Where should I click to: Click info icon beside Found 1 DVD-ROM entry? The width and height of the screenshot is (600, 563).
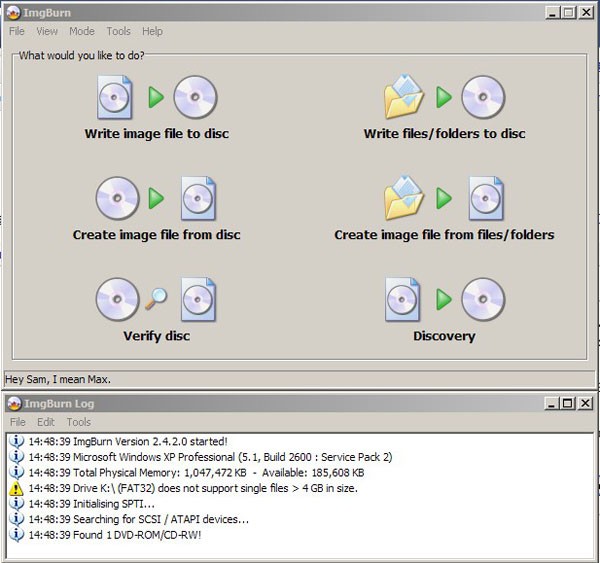click(16, 535)
